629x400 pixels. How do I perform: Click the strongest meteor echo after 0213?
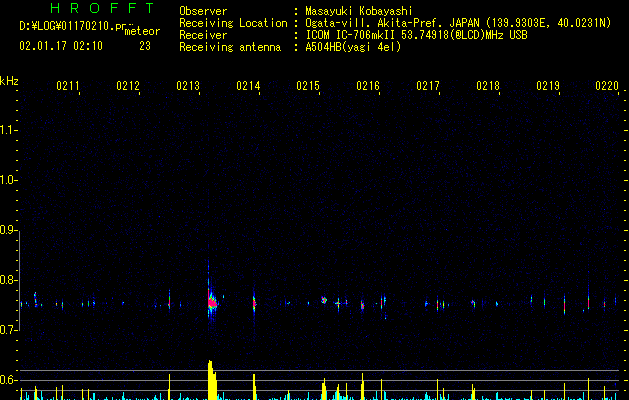pyautogui.click(x=211, y=302)
